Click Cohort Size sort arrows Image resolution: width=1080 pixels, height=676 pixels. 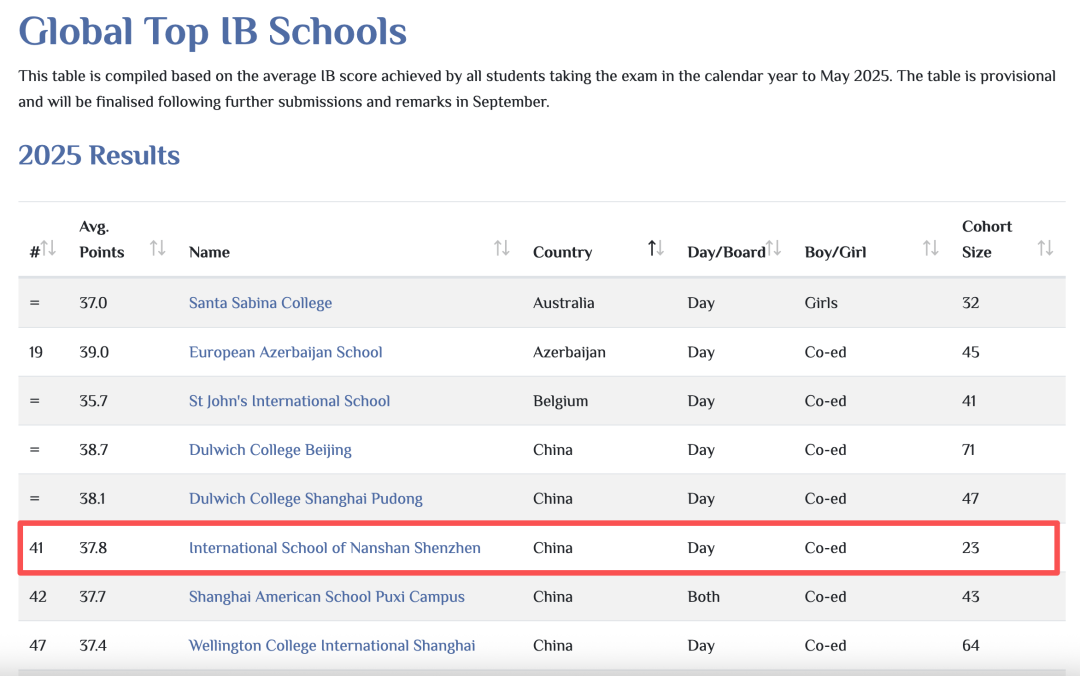coord(1045,248)
